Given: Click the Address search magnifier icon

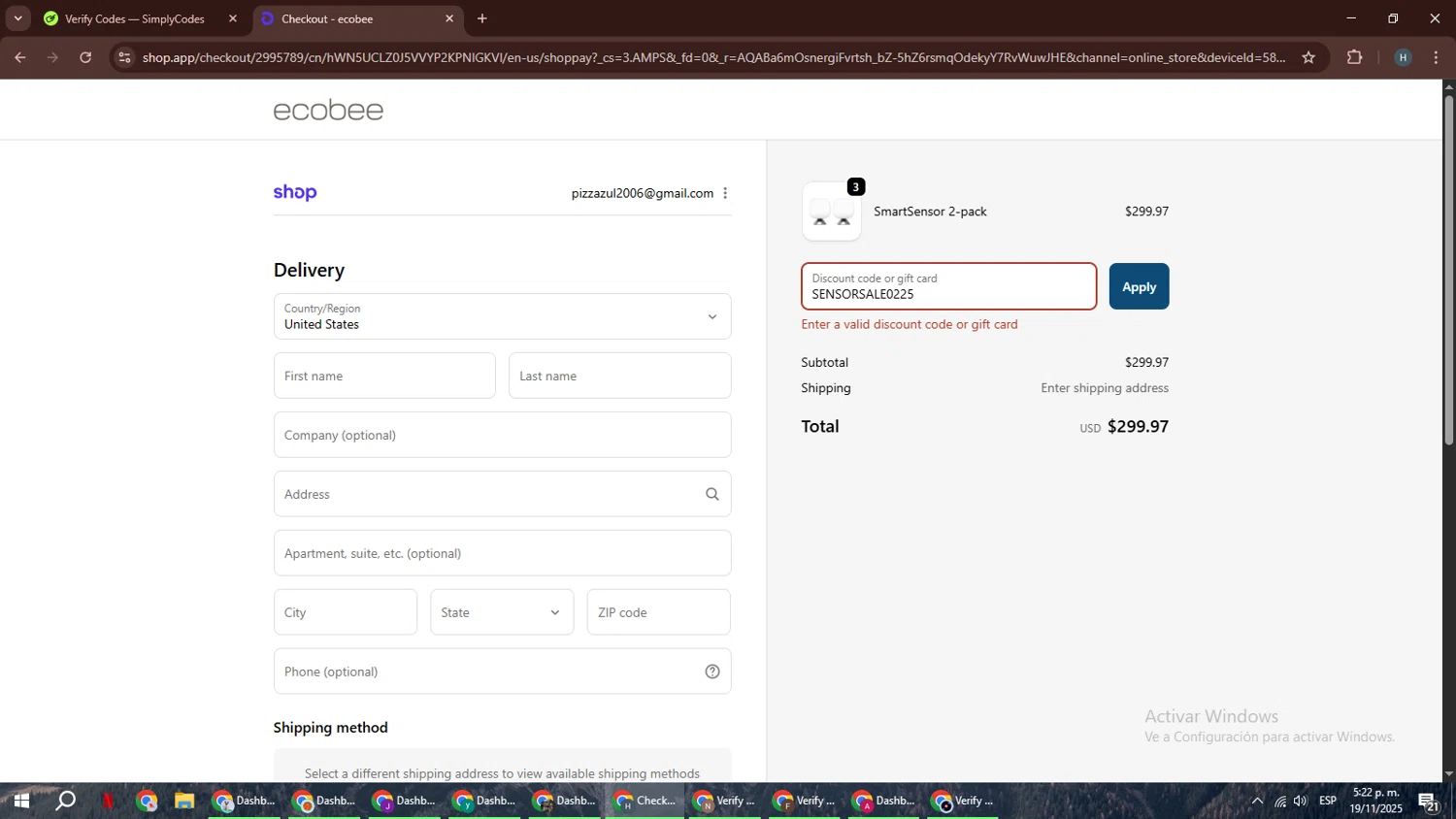Looking at the screenshot, I should coord(712,494).
